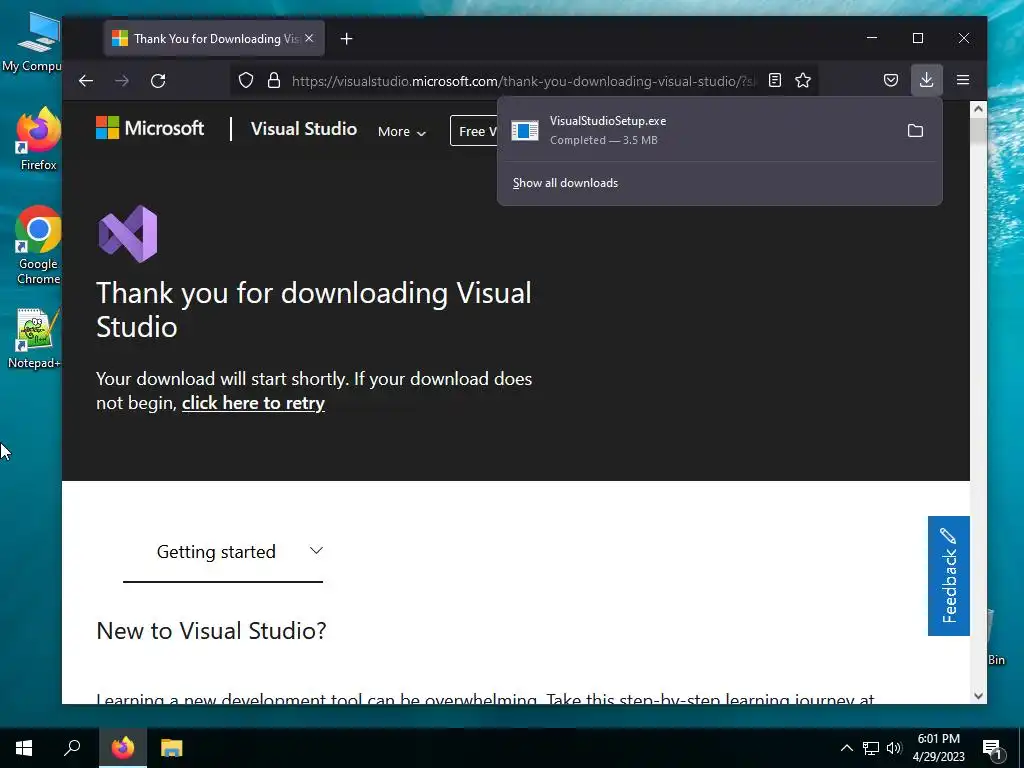View site security via the padlock icon
This screenshot has width=1024, height=768.
pos(274,80)
